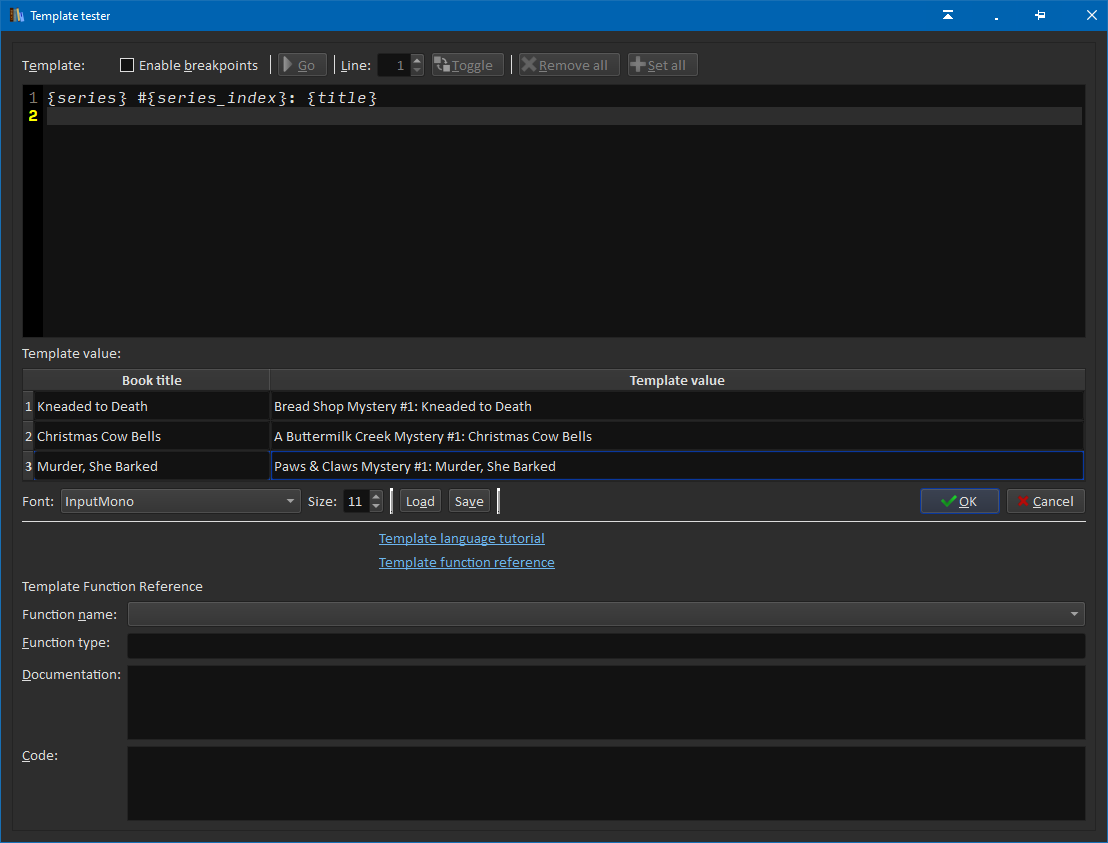Confirm with the OK button
This screenshot has height=843, width=1108.
click(960, 501)
